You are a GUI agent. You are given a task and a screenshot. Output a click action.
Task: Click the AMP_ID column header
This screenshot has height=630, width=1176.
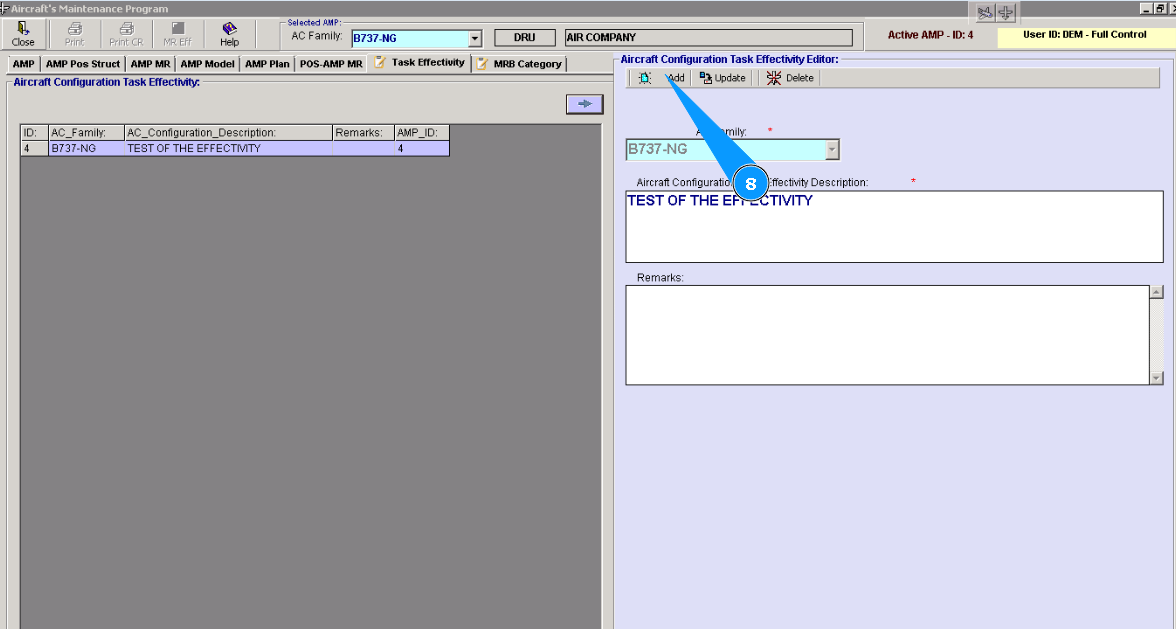422,133
